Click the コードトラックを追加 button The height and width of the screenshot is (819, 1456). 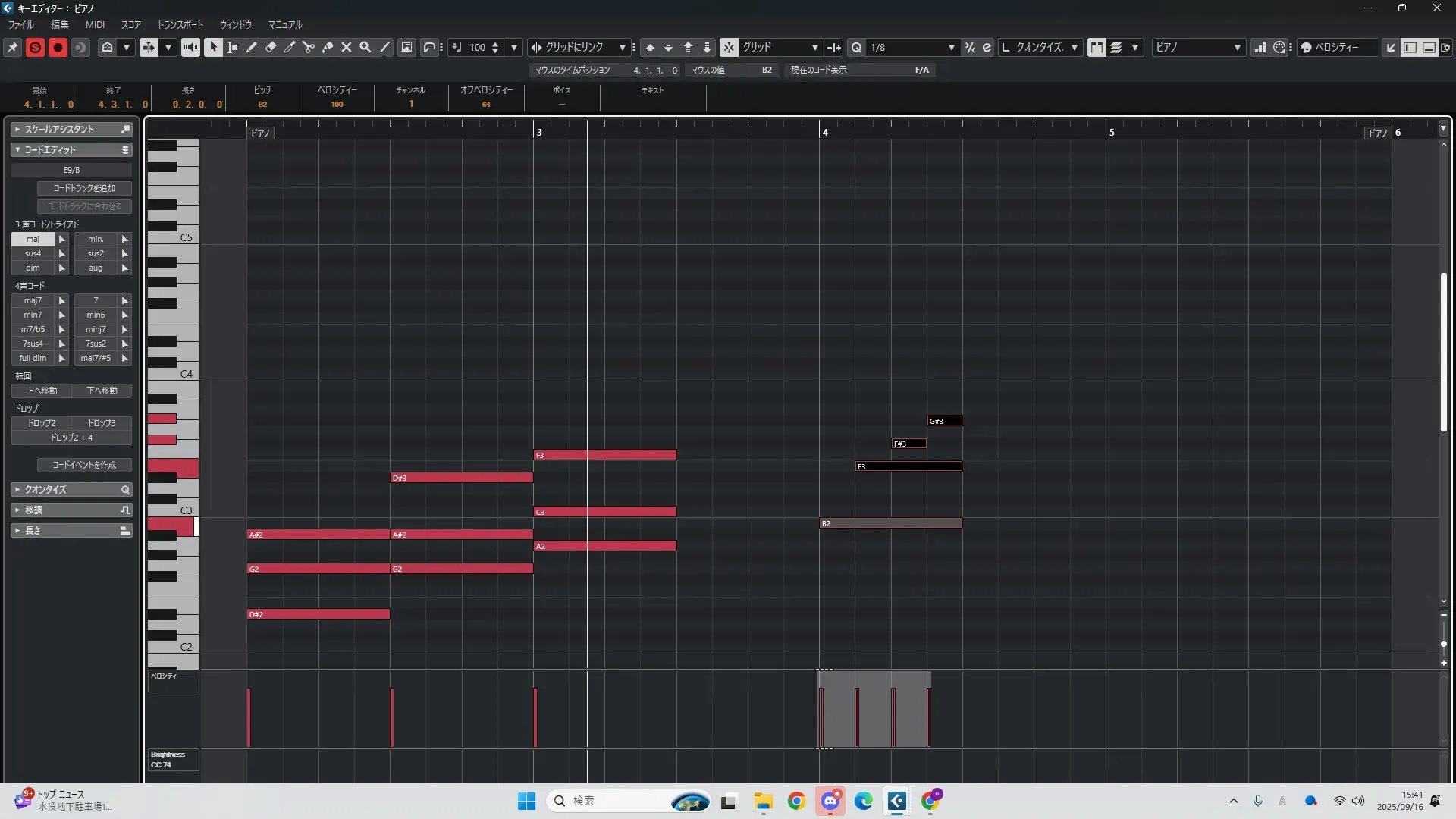tap(84, 188)
